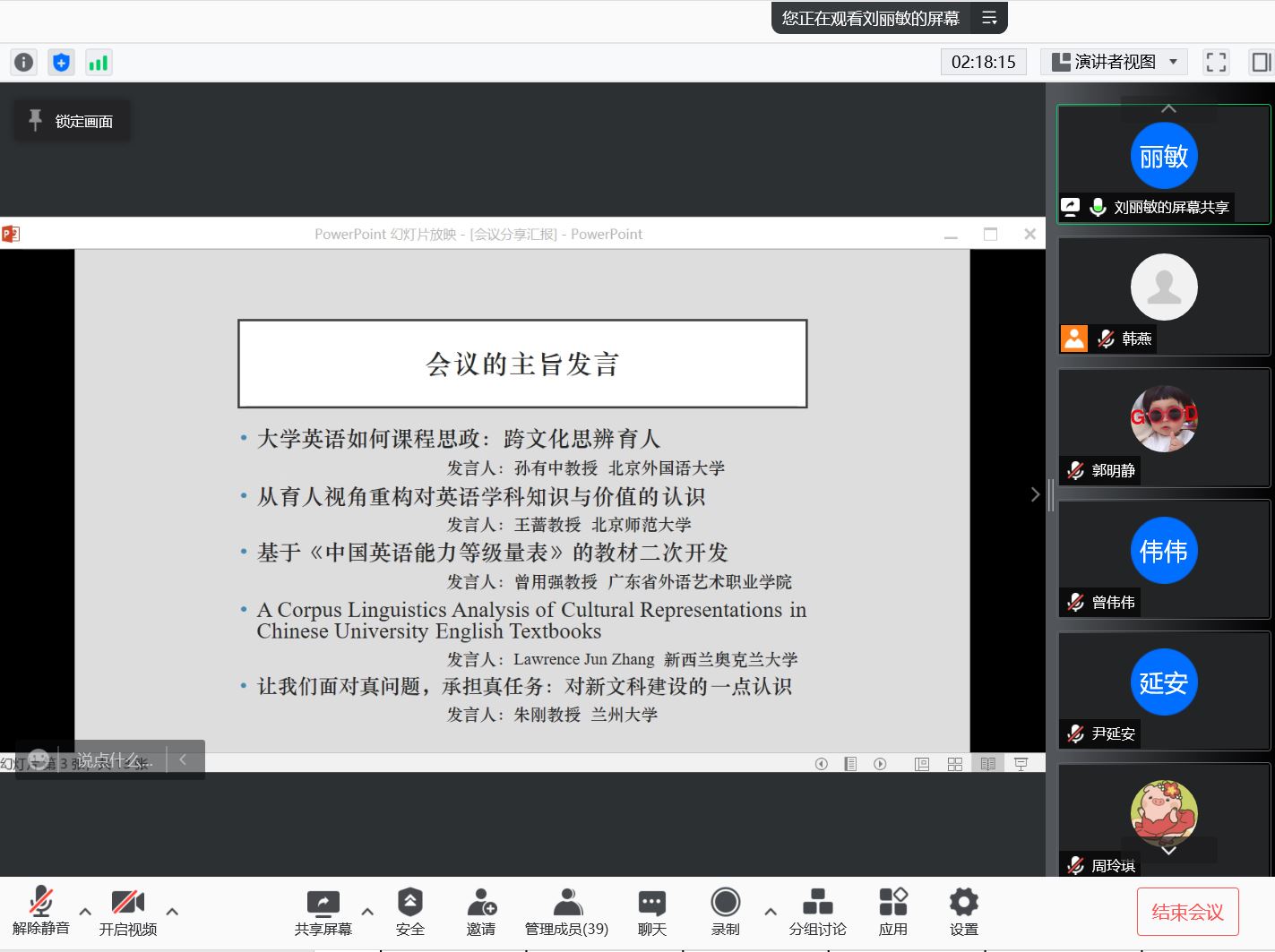Expand recording options arrow beside 录制
Viewport: 1275px width, 952px height.
pos(771,912)
